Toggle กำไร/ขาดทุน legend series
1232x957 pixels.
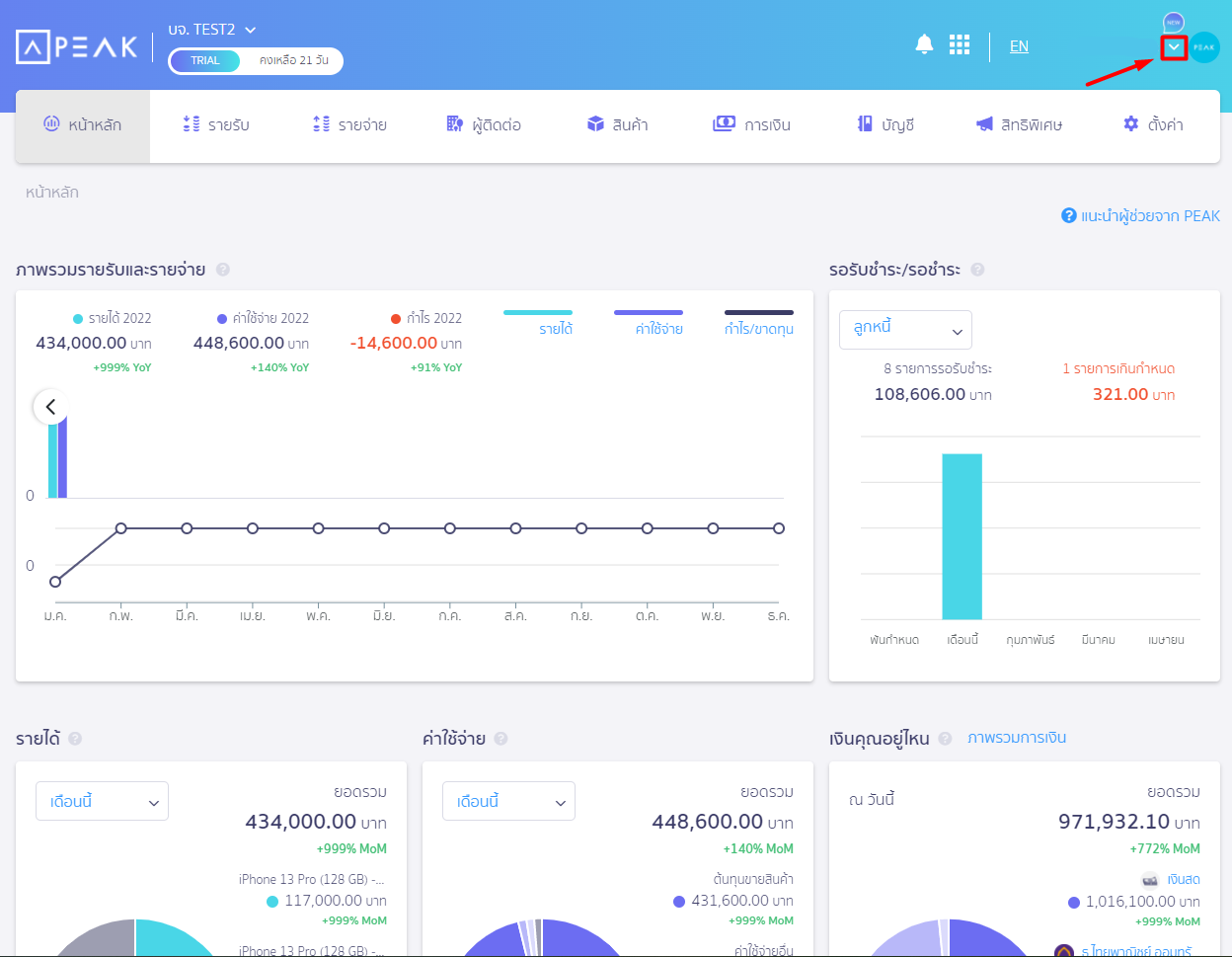(759, 323)
